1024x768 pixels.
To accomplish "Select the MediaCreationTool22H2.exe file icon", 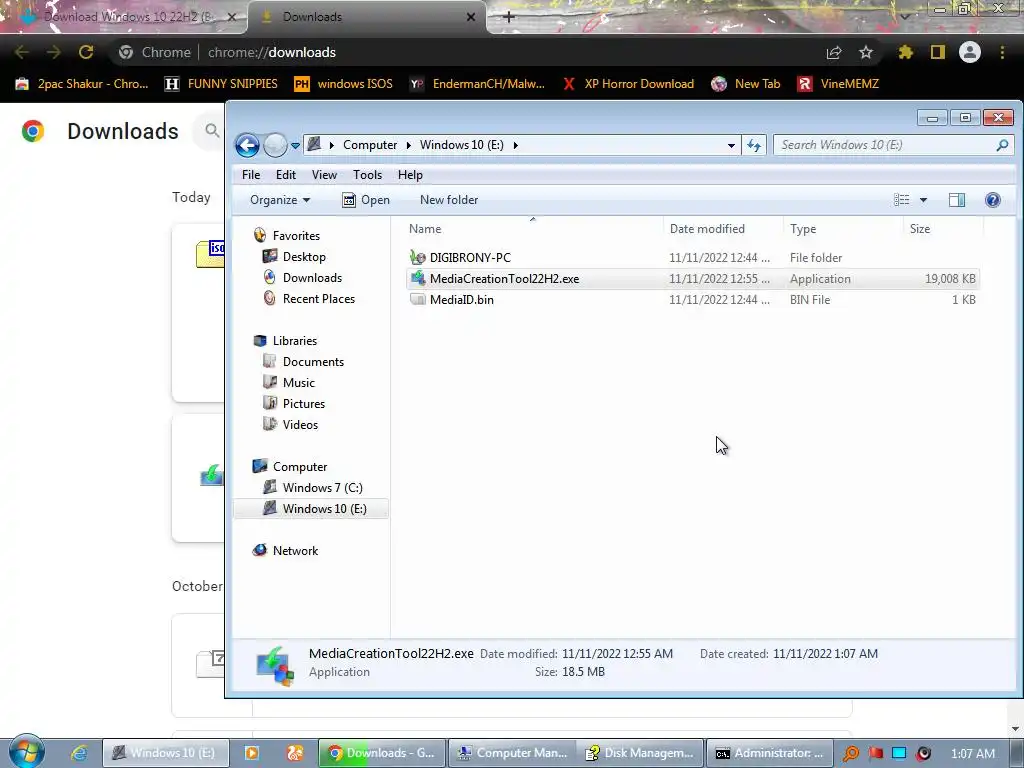I will pos(417,279).
